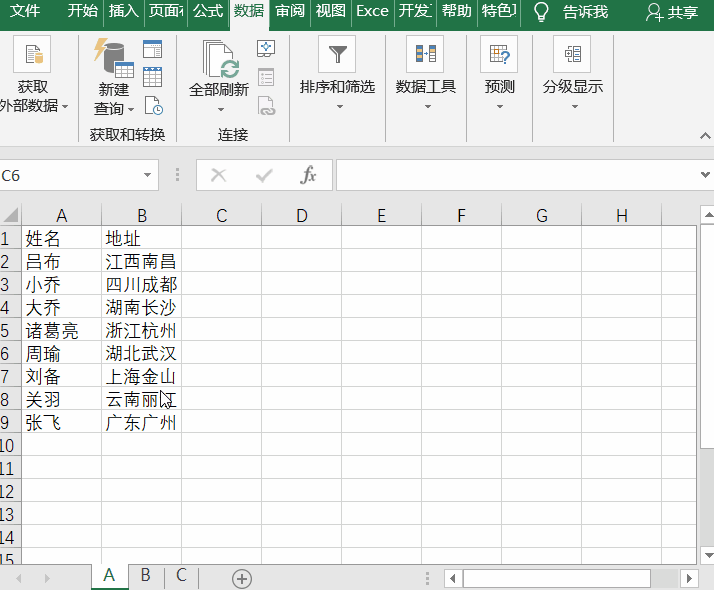The image size is (714, 590).
Task: Expand the 排序和筛选 dropdown arrow
Action: click(x=339, y=107)
